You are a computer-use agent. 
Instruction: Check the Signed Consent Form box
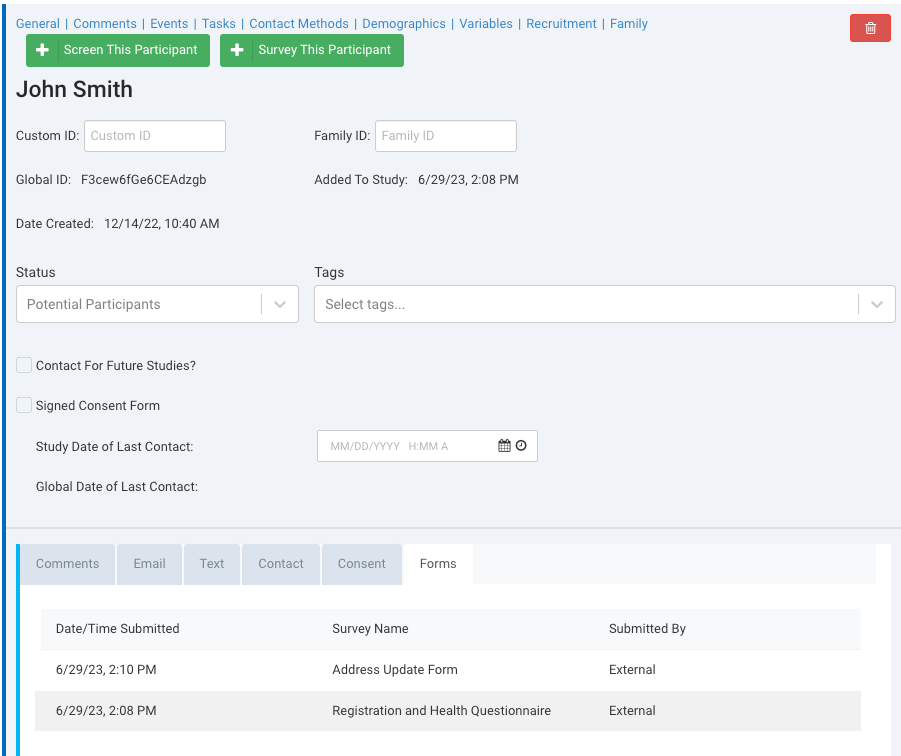click(24, 406)
